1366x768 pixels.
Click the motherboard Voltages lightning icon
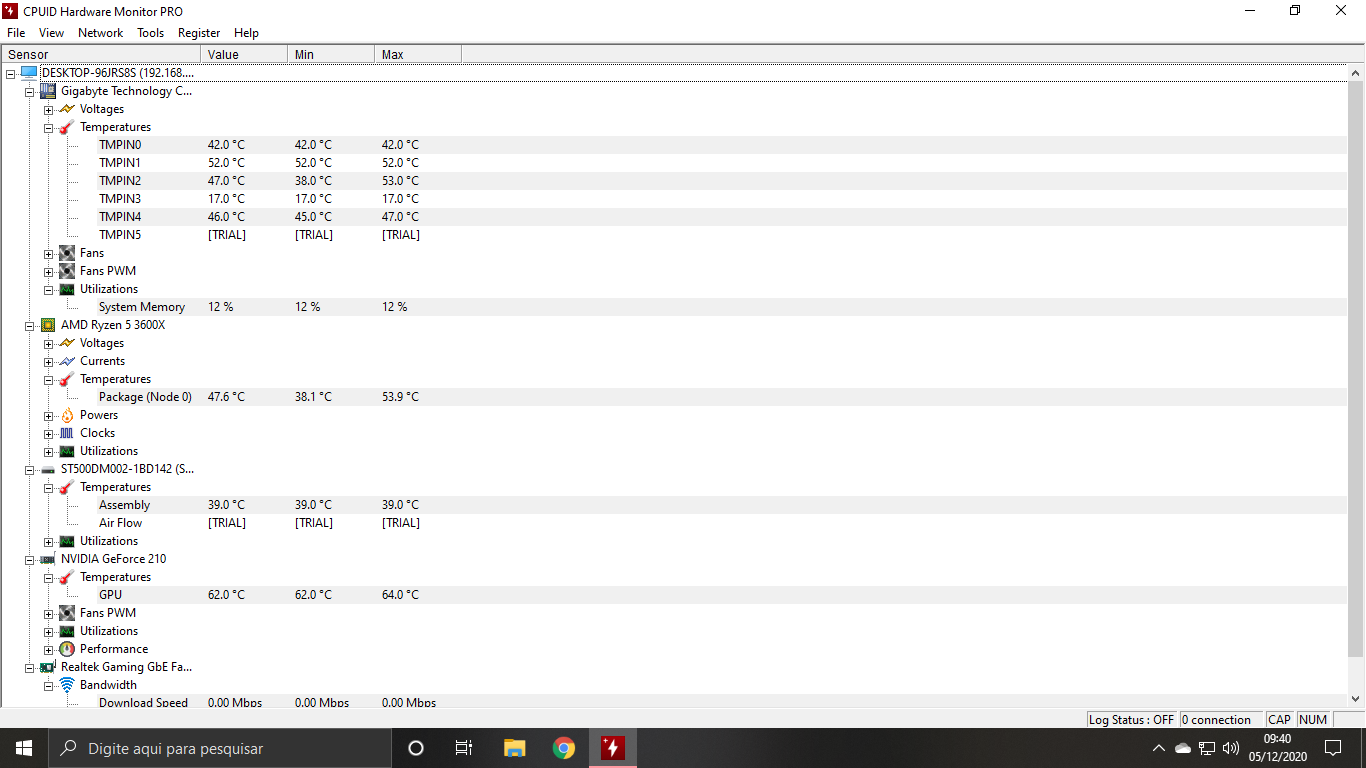(67, 109)
